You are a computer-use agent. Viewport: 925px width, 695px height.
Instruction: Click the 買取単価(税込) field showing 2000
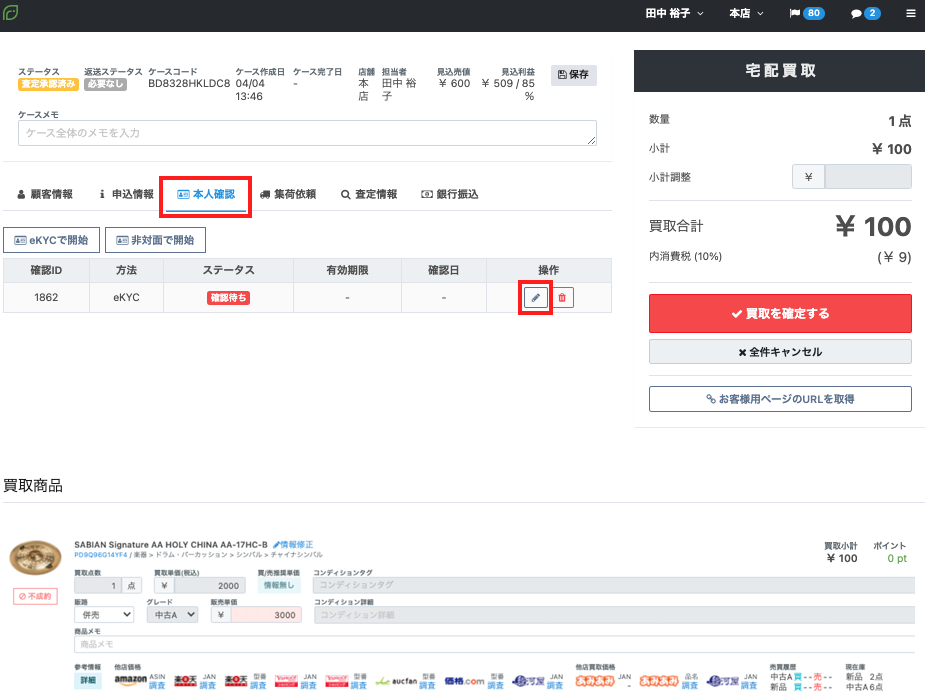point(209,585)
